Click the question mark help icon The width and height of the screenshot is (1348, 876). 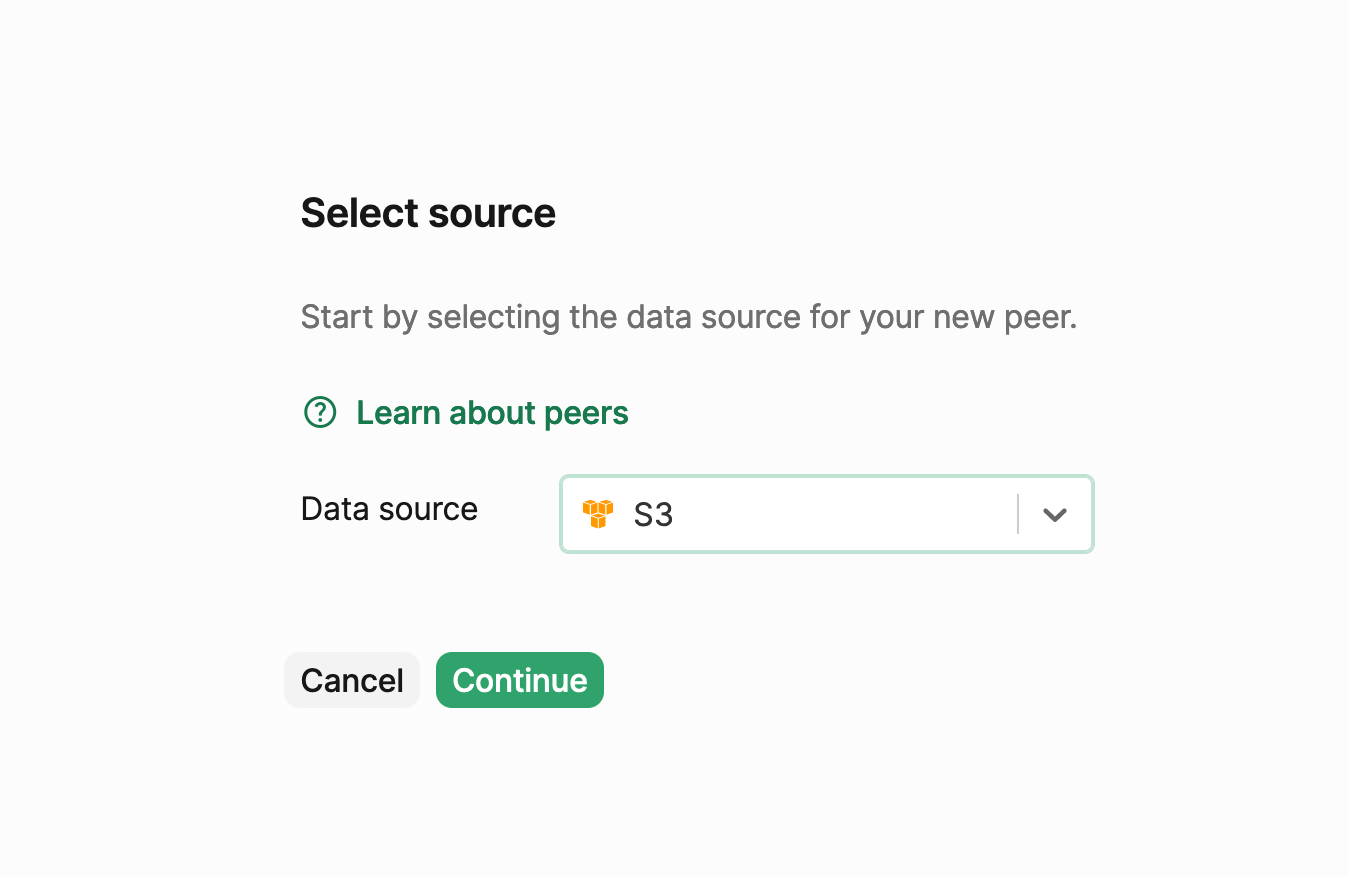click(x=320, y=412)
